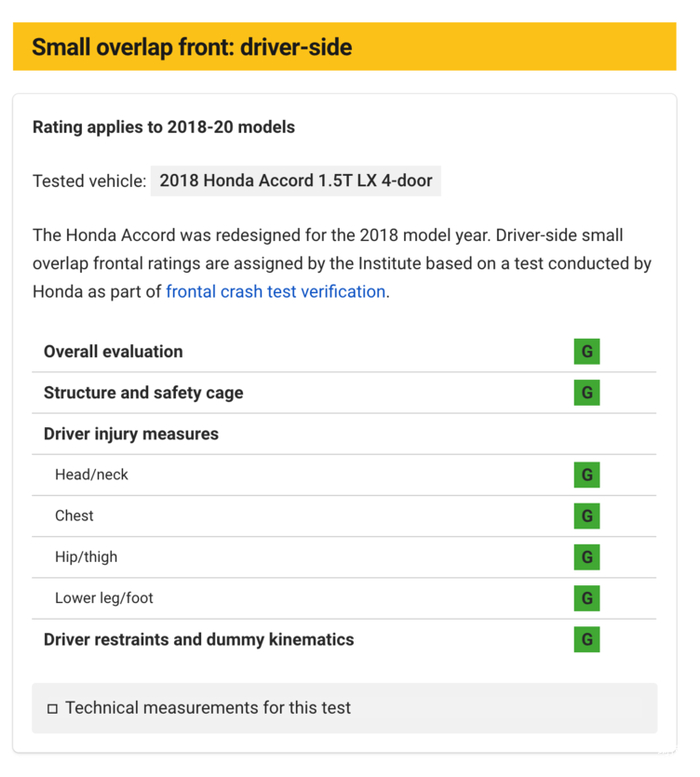Select the Overall evaluation row label

tap(113, 352)
